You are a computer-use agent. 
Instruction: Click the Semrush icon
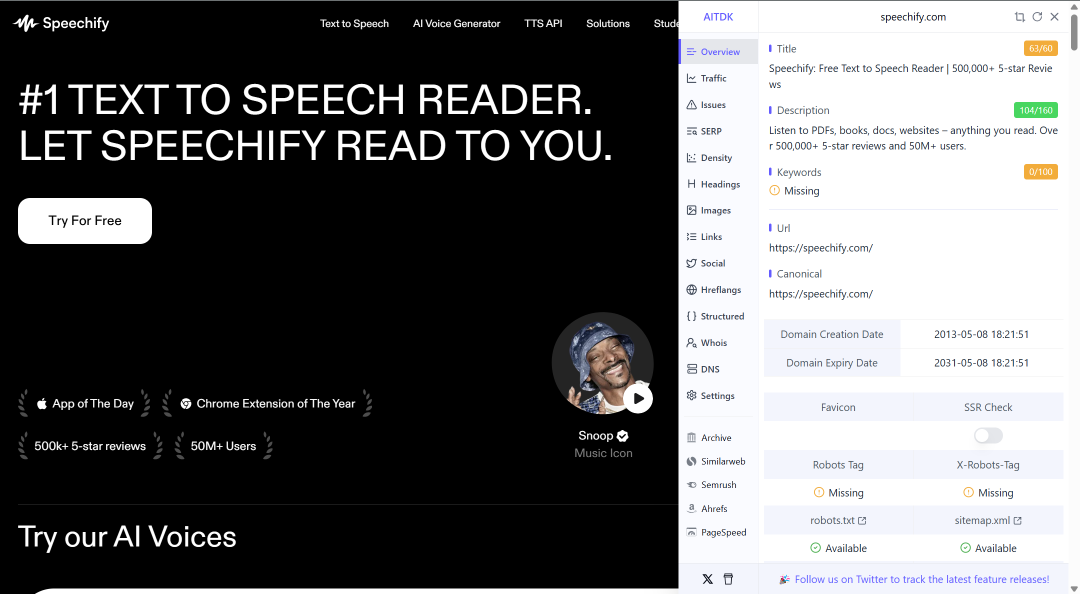coord(692,485)
